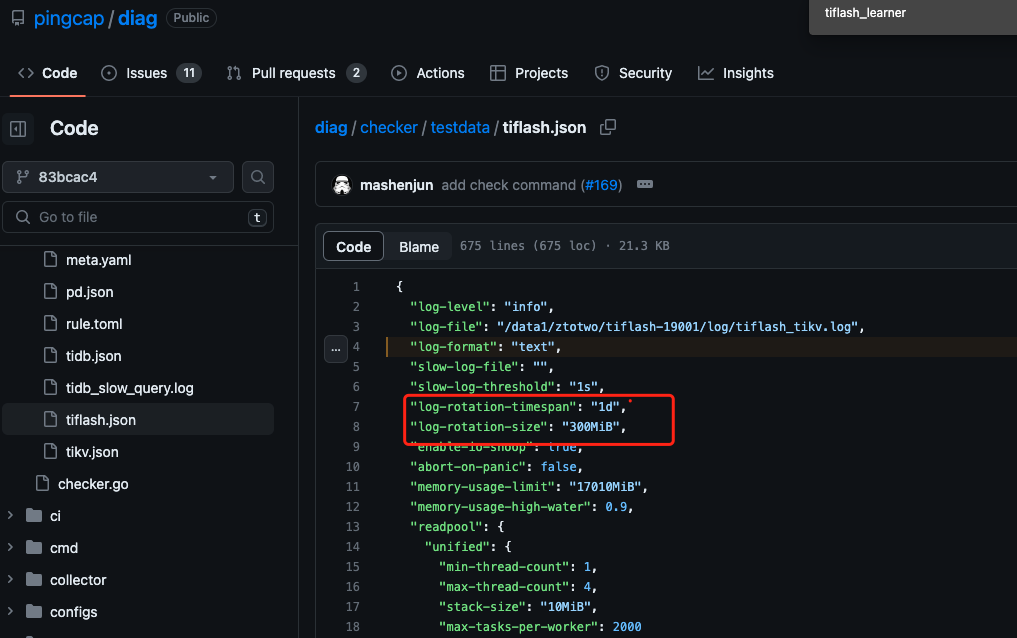Screen dimensions: 1017x638
Task: Open line 4 actions ellipsis menu
Action: [x=335, y=349]
